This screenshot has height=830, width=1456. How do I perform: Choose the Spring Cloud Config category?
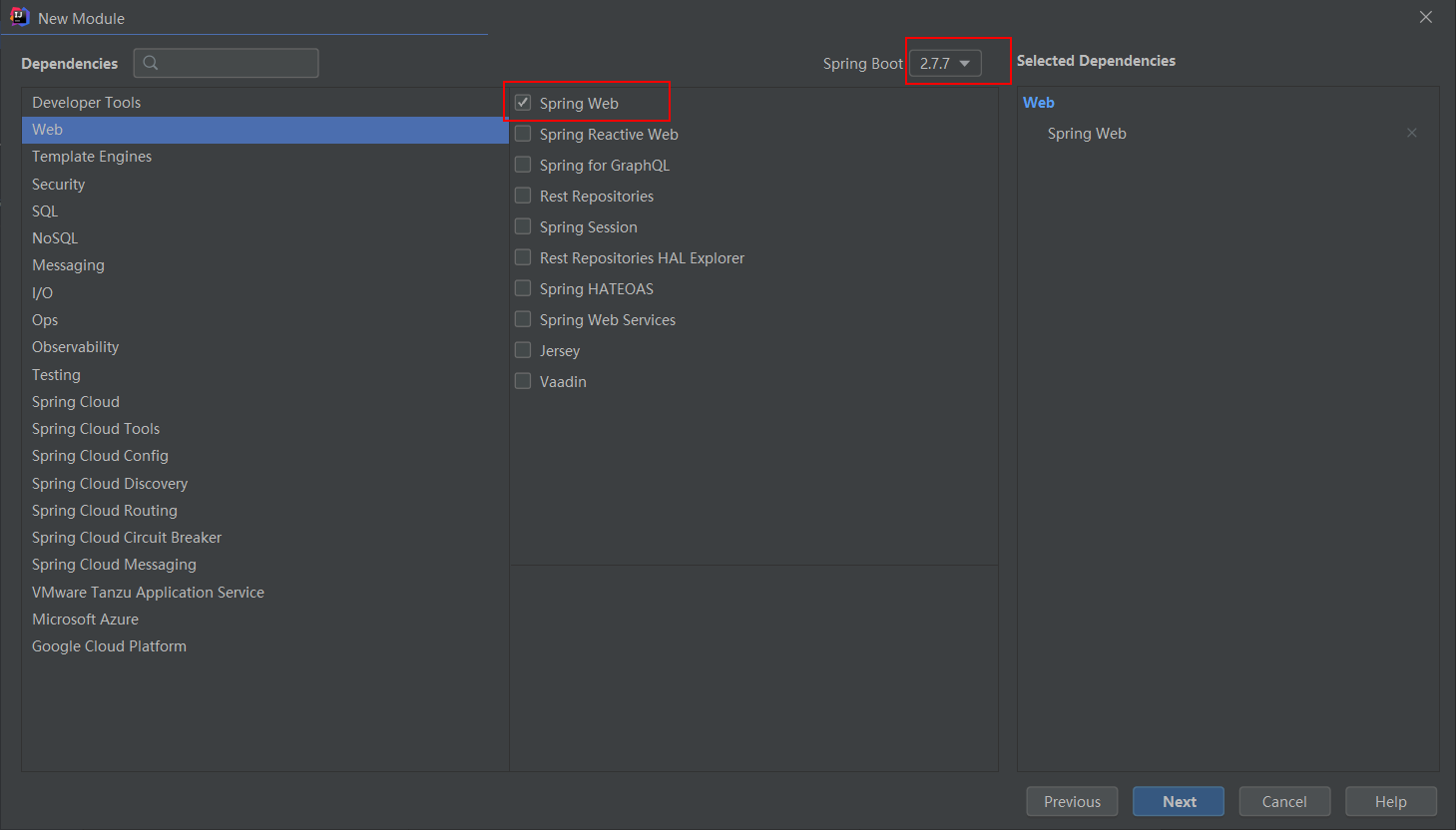click(265, 456)
